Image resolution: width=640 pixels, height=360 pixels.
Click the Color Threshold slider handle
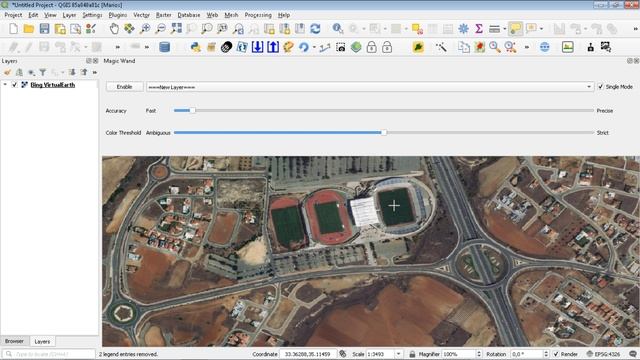pyautogui.click(x=384, y=132)
